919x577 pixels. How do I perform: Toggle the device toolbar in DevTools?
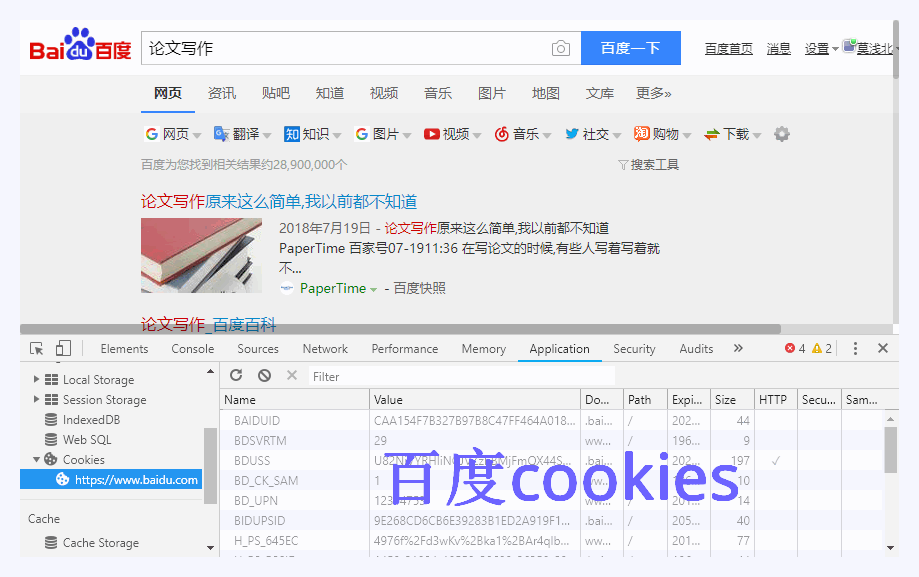click(62, 348)
